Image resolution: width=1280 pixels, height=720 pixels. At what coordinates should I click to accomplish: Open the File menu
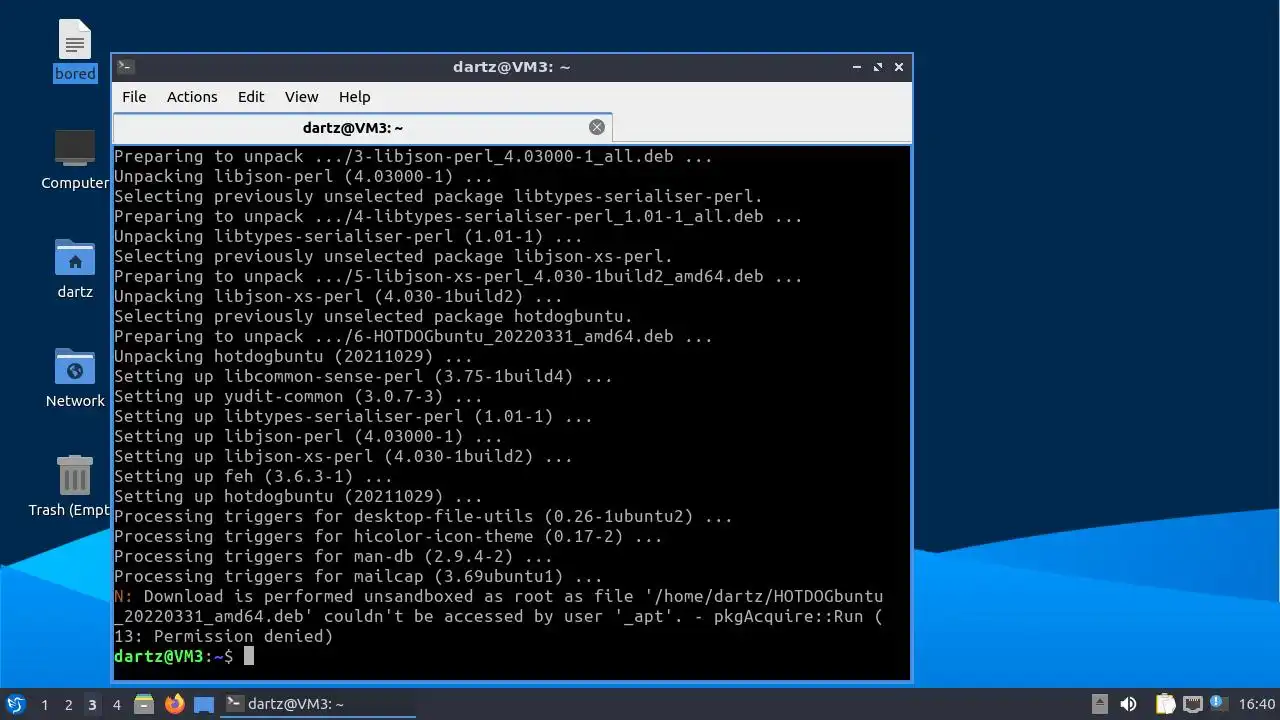pos(134,97)
